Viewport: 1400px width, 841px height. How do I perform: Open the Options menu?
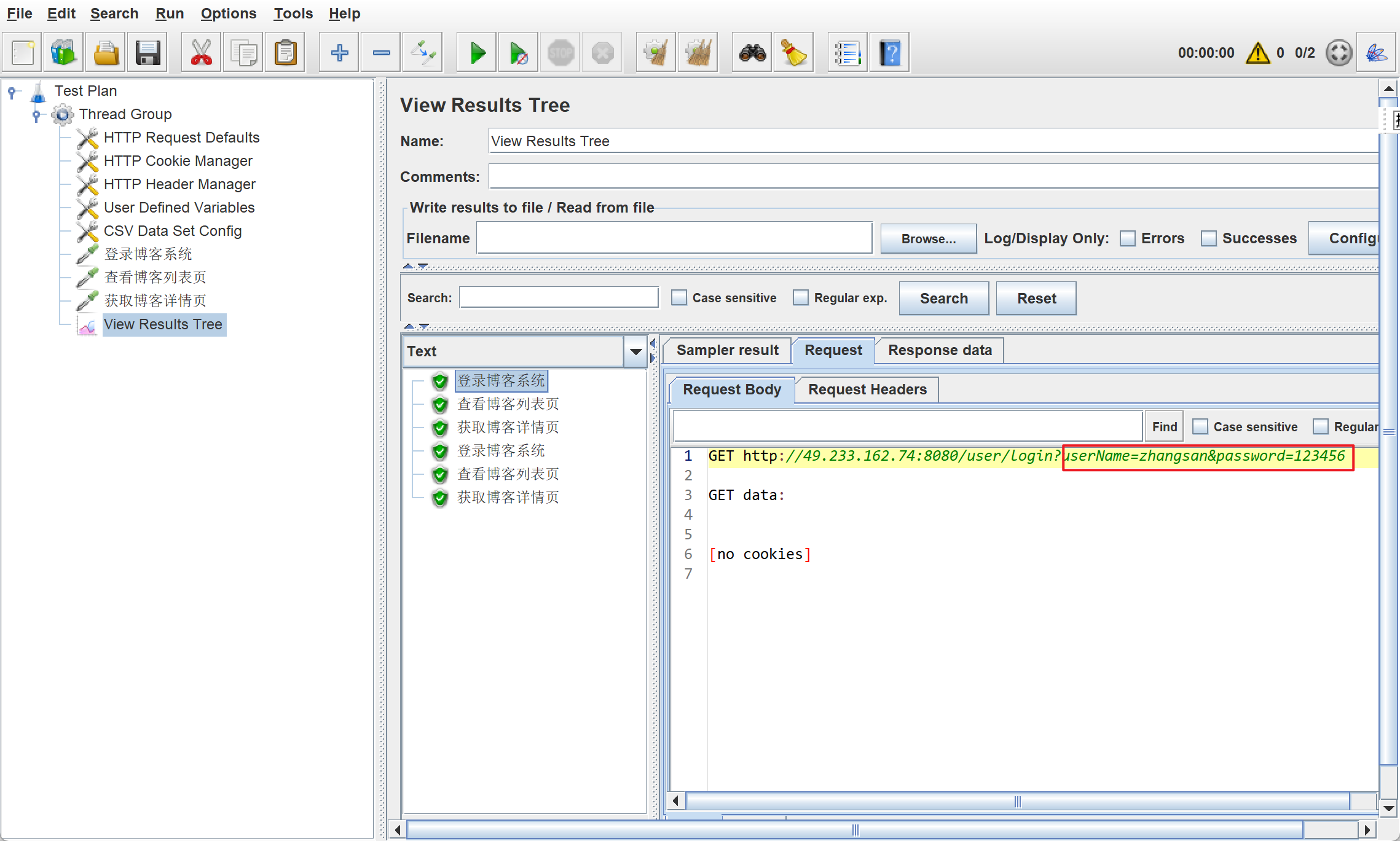click(228, 14)
